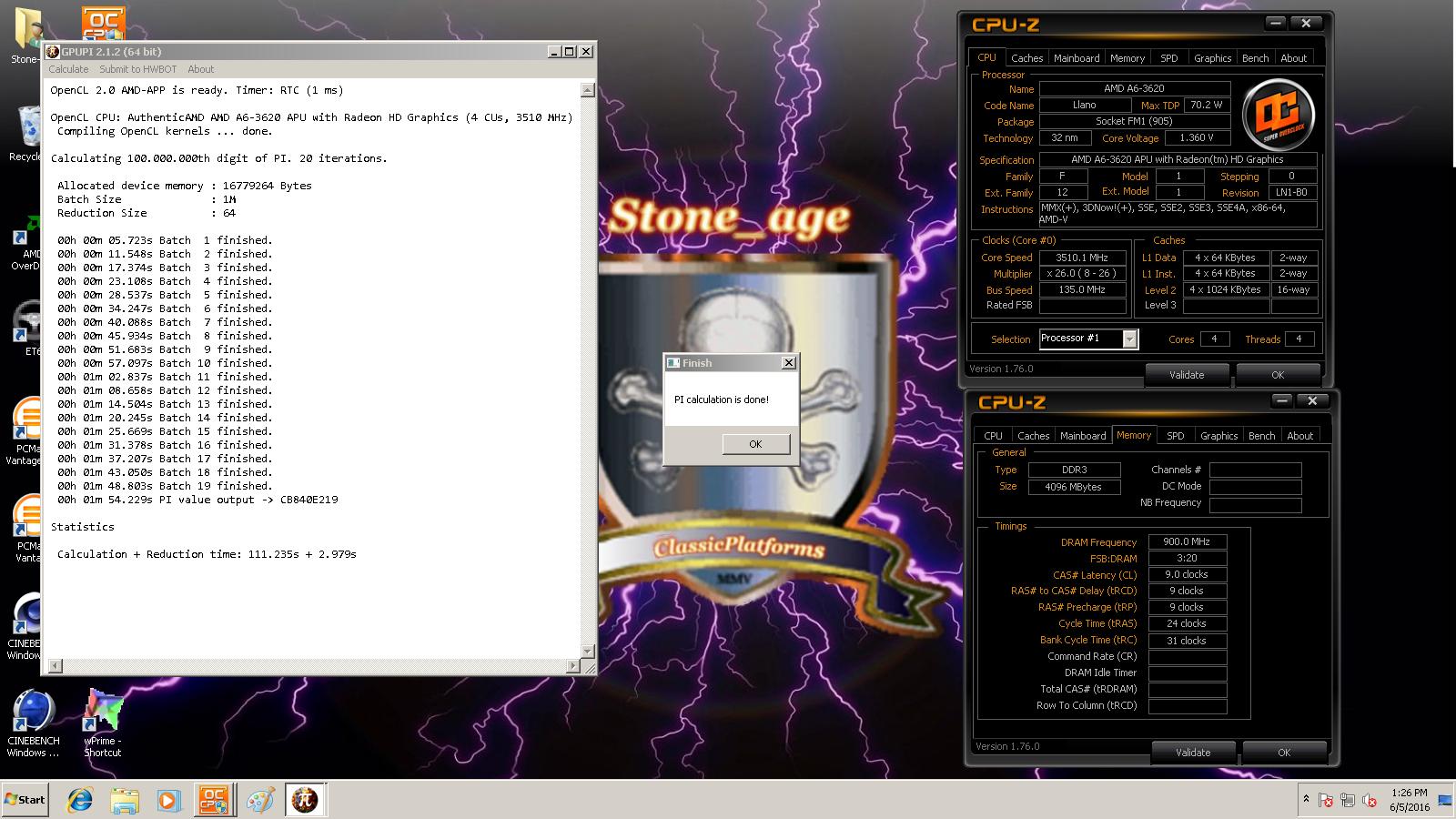Click OK in lower CPU-Z window
Image resolution: width=1456 pixels, height=819 pixels.
[x=1284, y=753]
